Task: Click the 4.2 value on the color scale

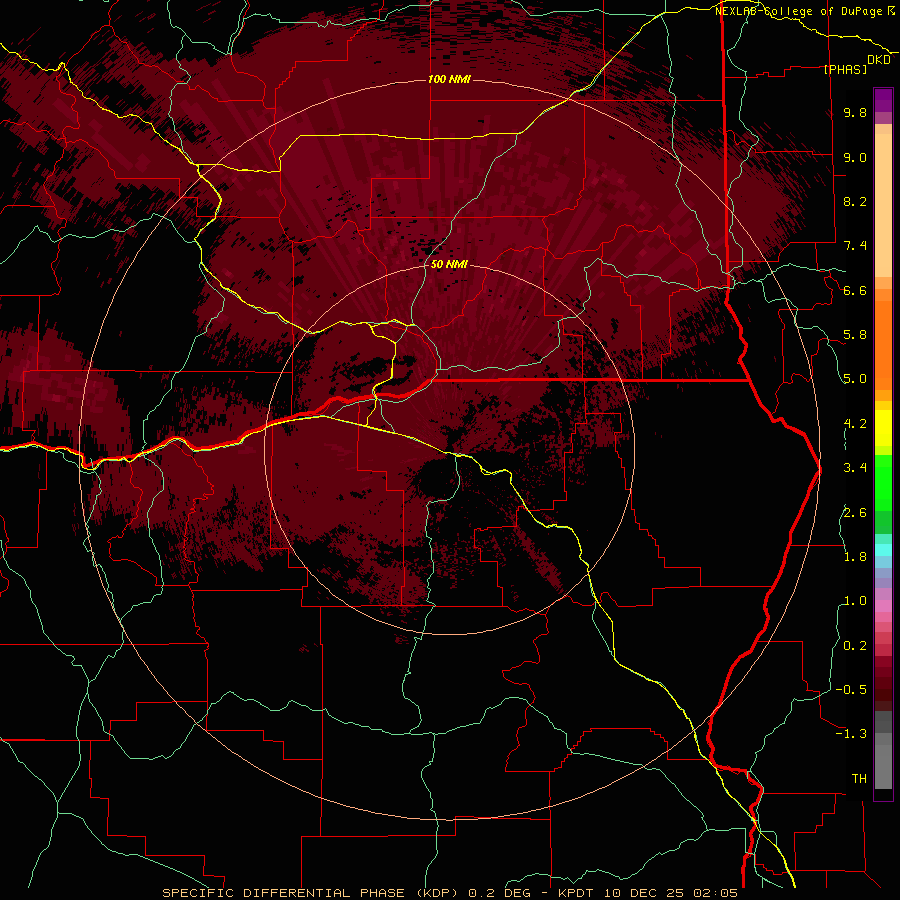Action: pyautogui.click(x=855, y=424)
